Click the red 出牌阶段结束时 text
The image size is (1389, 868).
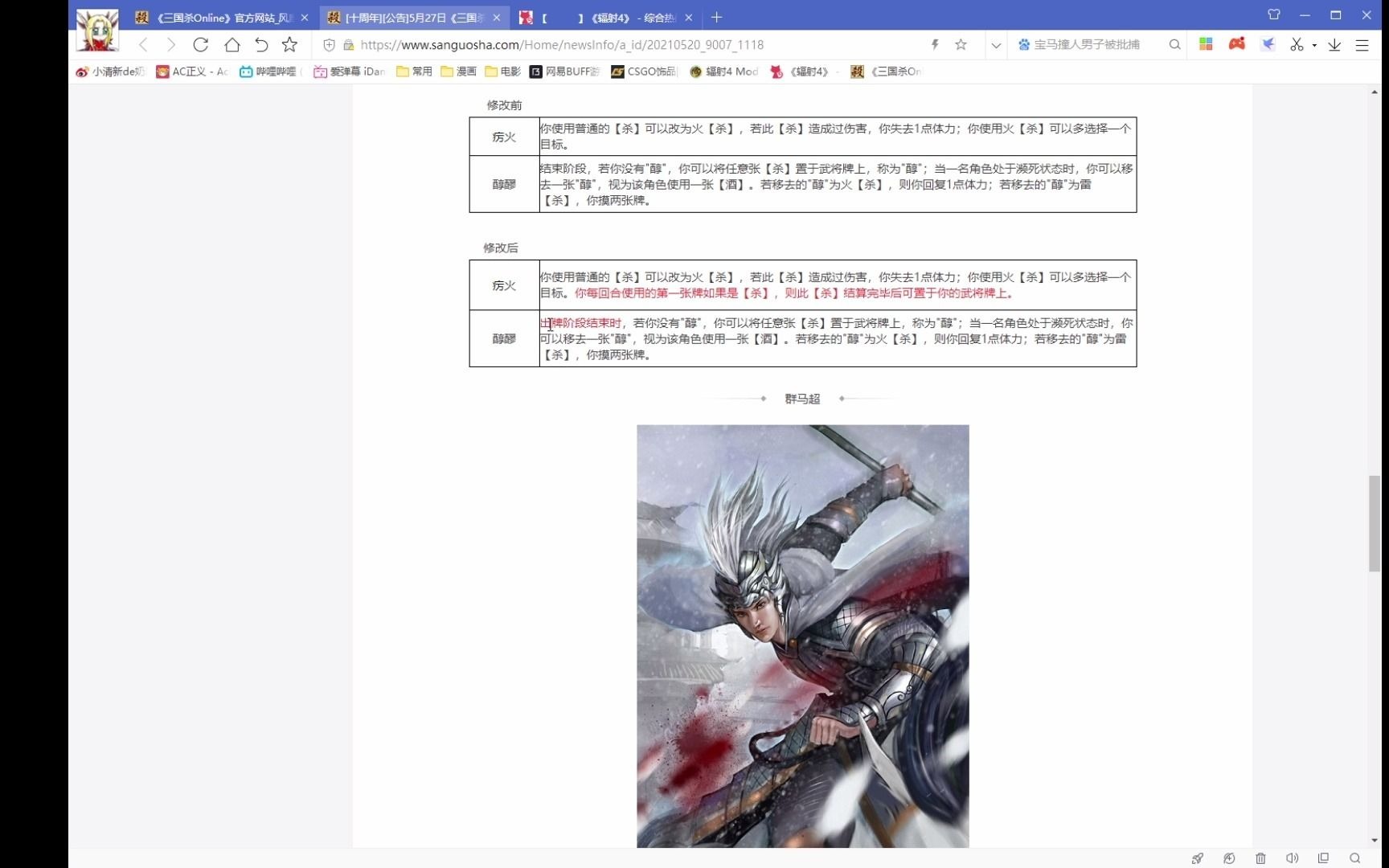[x=580, y=323]
